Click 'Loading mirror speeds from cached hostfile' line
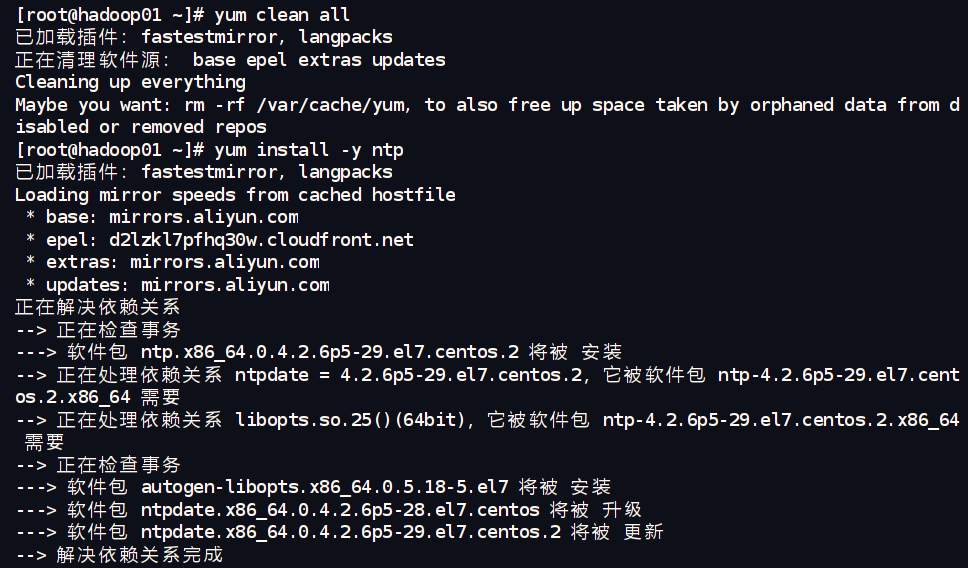 pos(235,195)
